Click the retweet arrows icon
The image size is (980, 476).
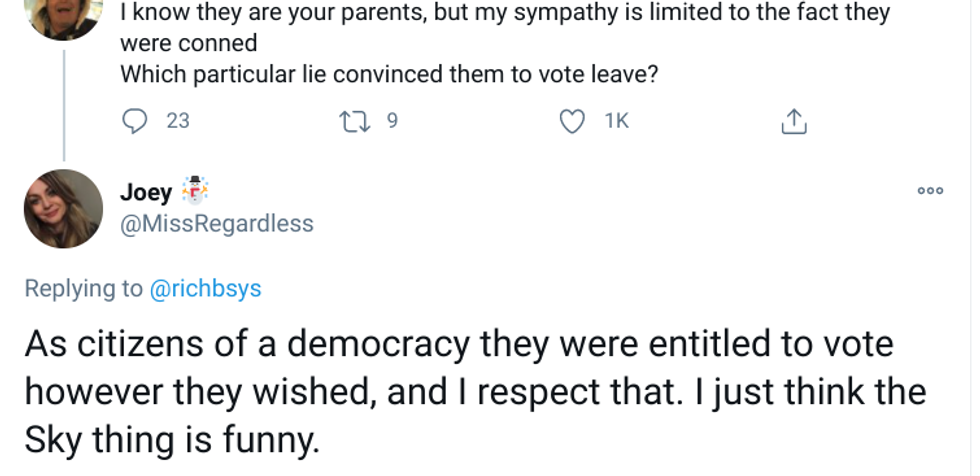point(354,121)
